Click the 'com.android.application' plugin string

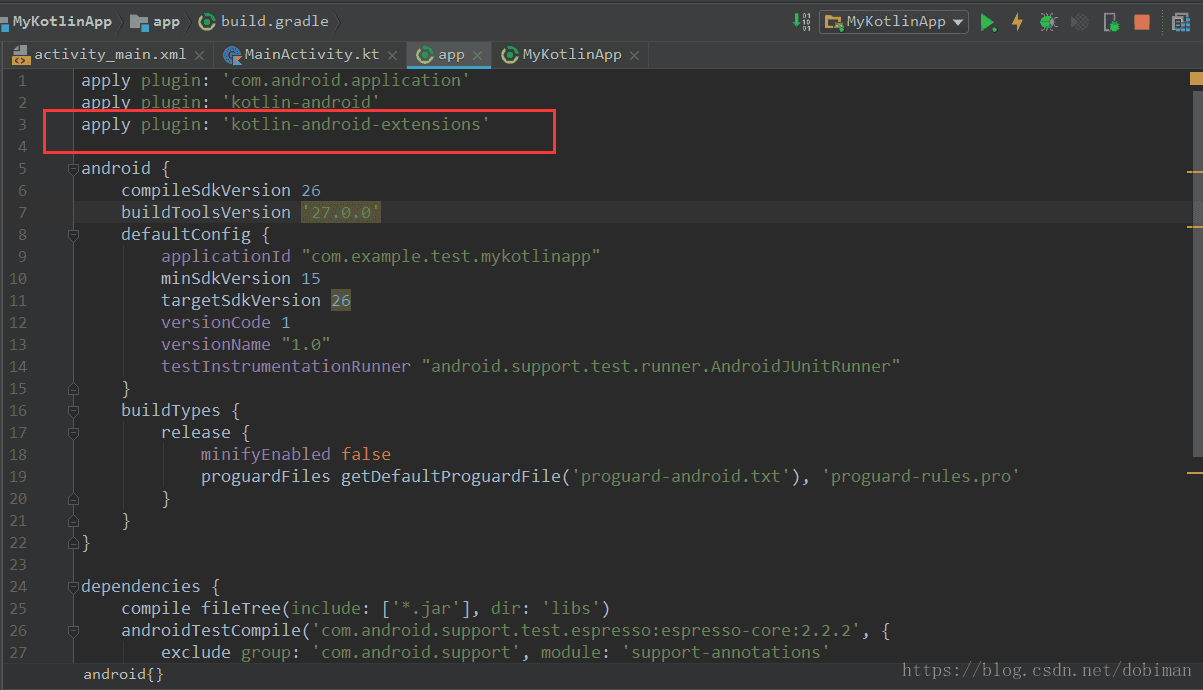[x=345, y=81]
